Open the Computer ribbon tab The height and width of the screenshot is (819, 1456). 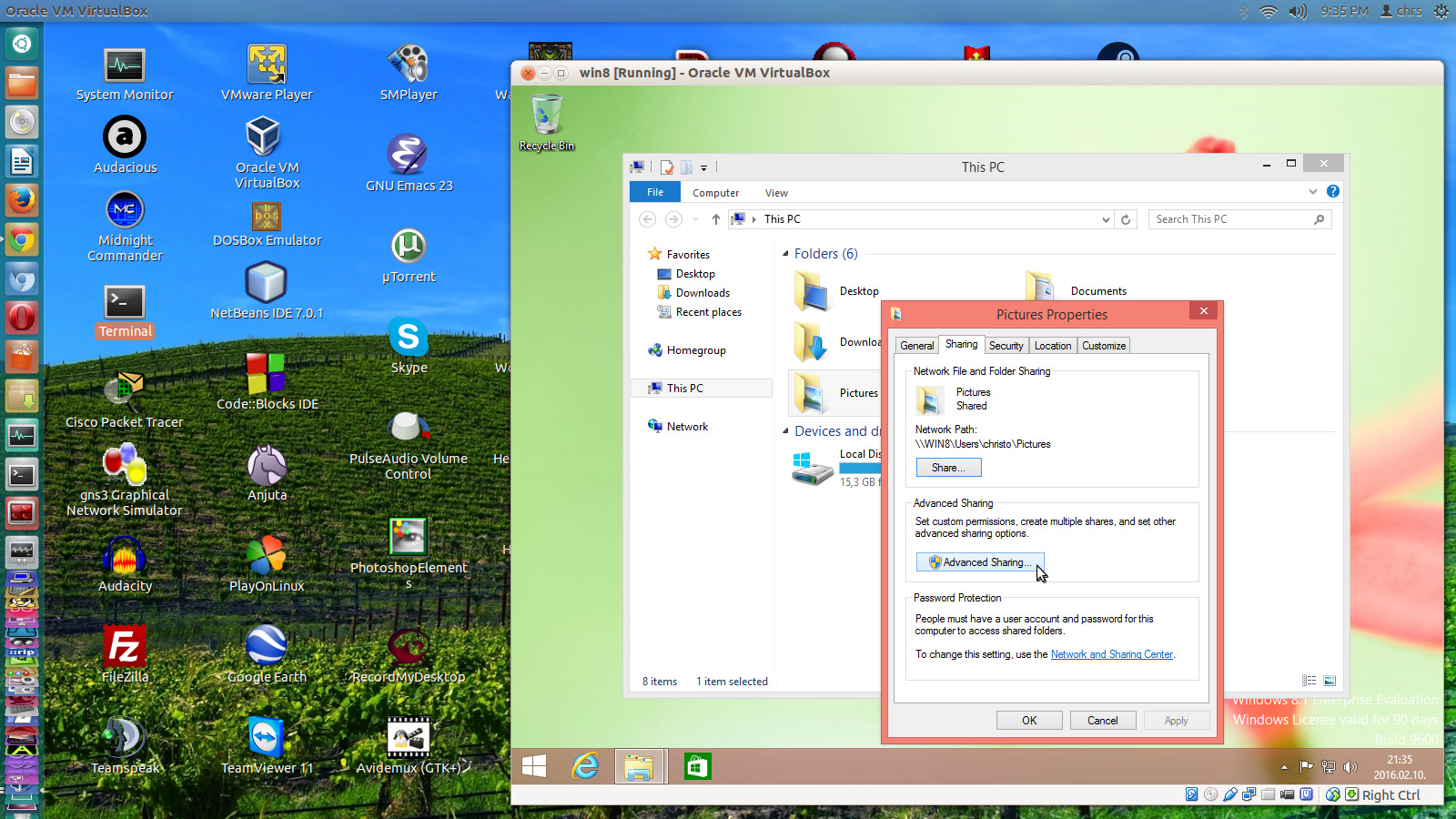click(715, 193)
